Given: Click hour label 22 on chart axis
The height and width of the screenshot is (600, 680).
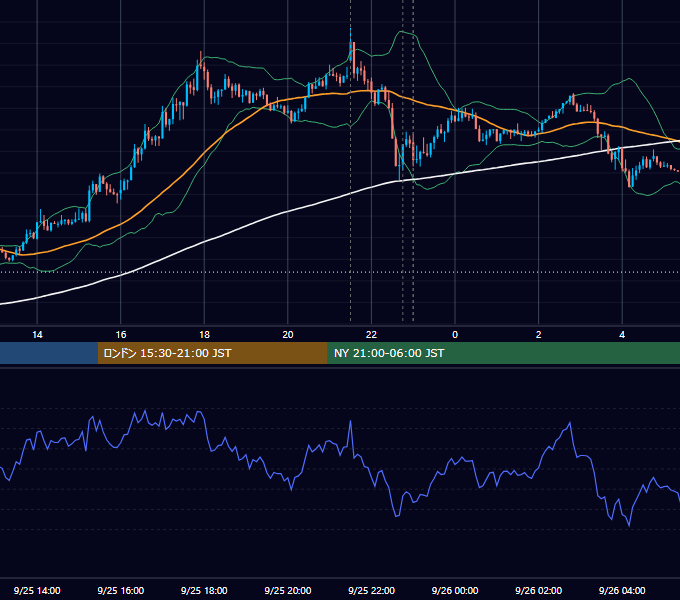Looking at the screenshot, I should pyautogui.click(x=371, y=335).
